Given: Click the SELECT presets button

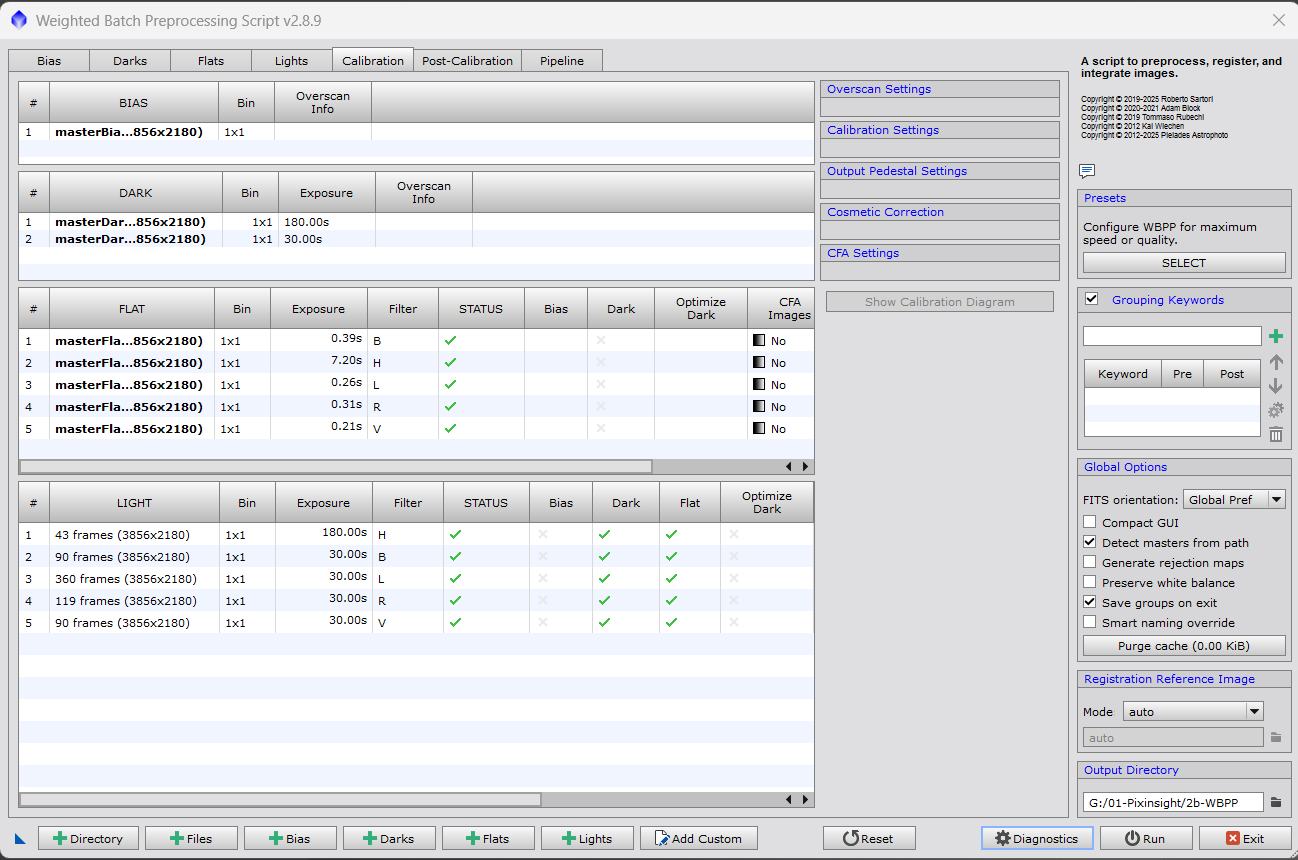Looking at the screenshot, I should 1184,263.
